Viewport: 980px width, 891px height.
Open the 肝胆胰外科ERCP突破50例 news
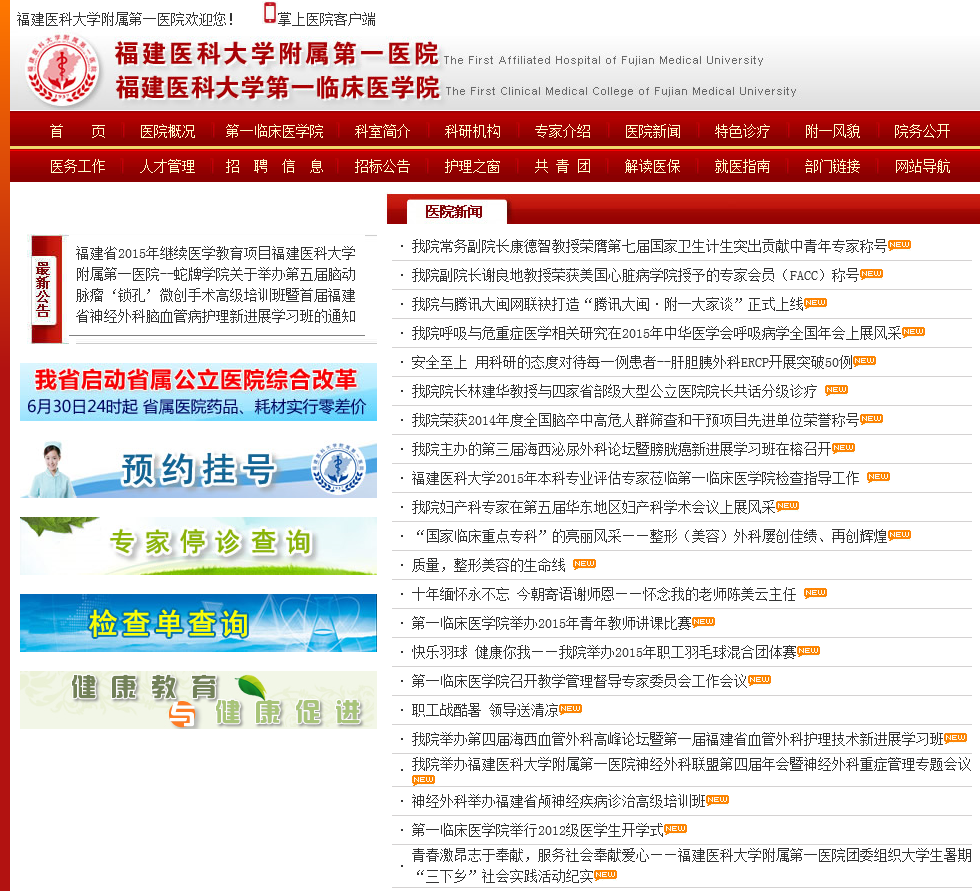coord(632,362)
